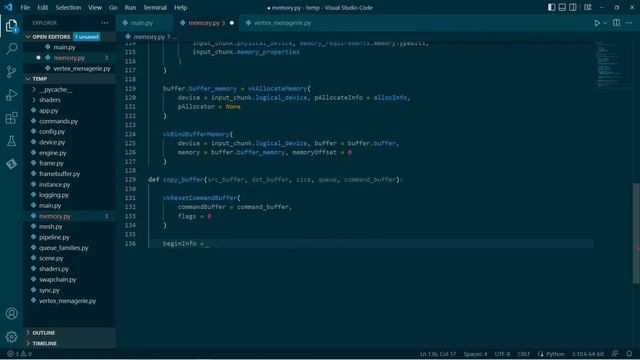Toggle the bottom panel layout icon
This screenshot has width=640, height=360.
(562, 7)
